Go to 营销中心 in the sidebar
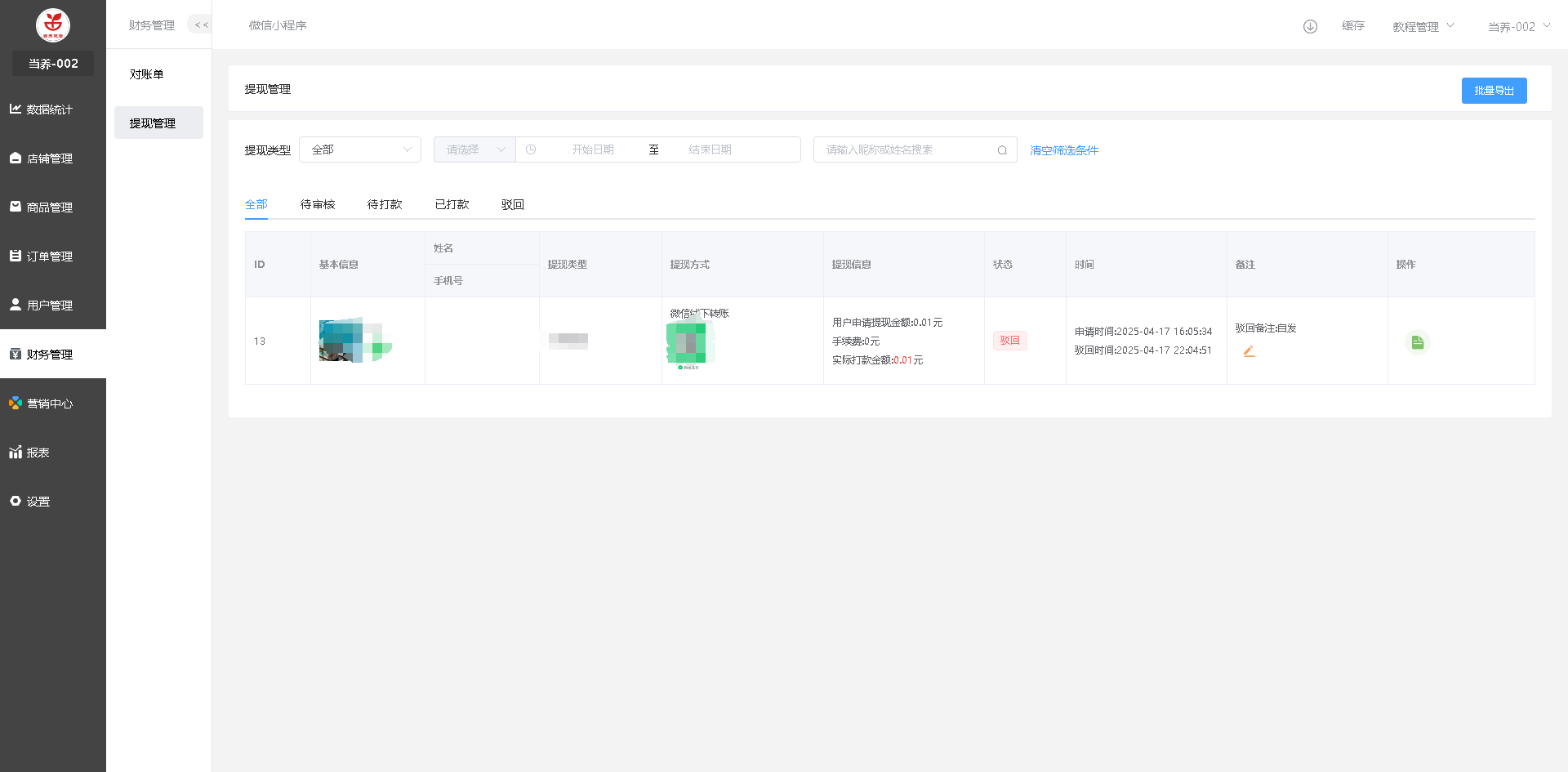 tap(50, 404)
